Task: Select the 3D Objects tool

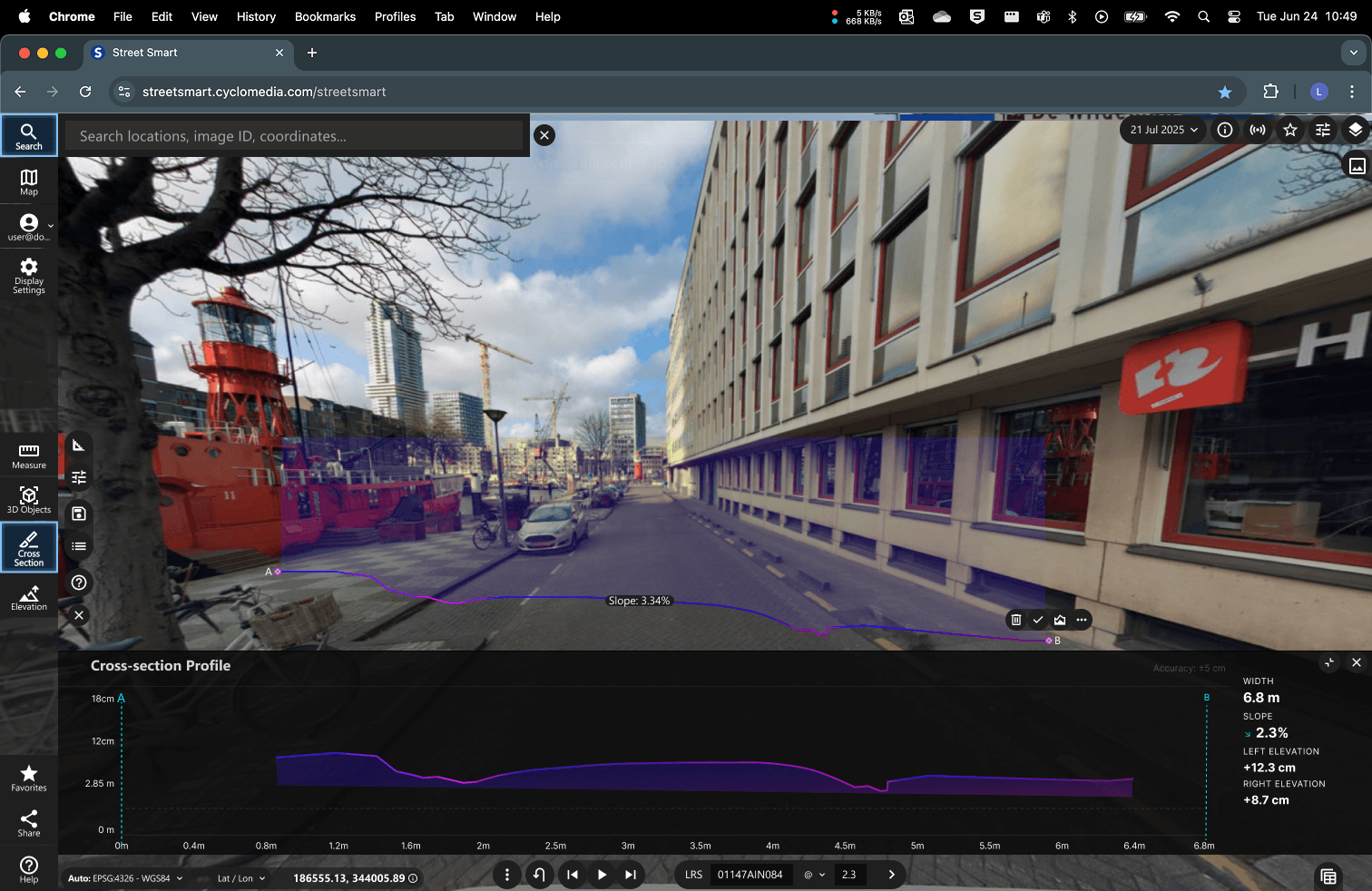Action: (29, 499)
